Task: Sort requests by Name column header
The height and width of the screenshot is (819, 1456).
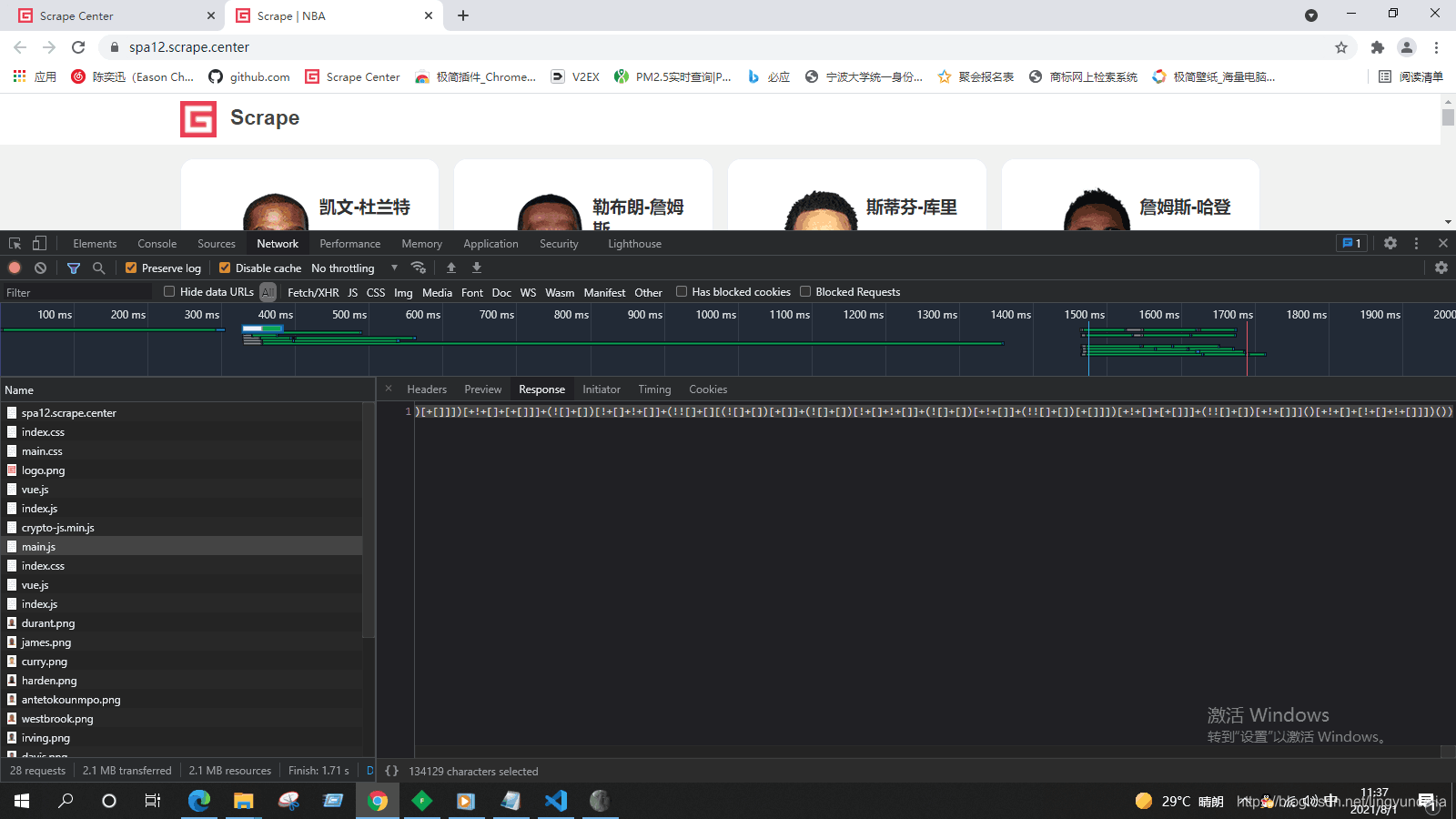Action: click(x=187, y=389)
